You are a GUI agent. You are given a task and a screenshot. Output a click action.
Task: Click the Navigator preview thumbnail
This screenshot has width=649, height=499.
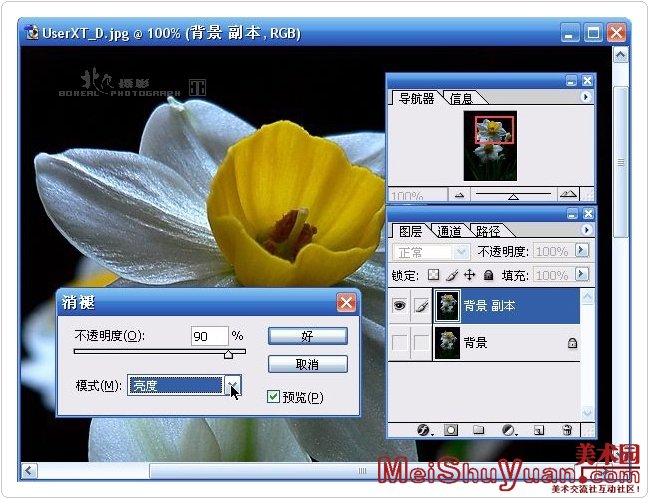point(490,146)
